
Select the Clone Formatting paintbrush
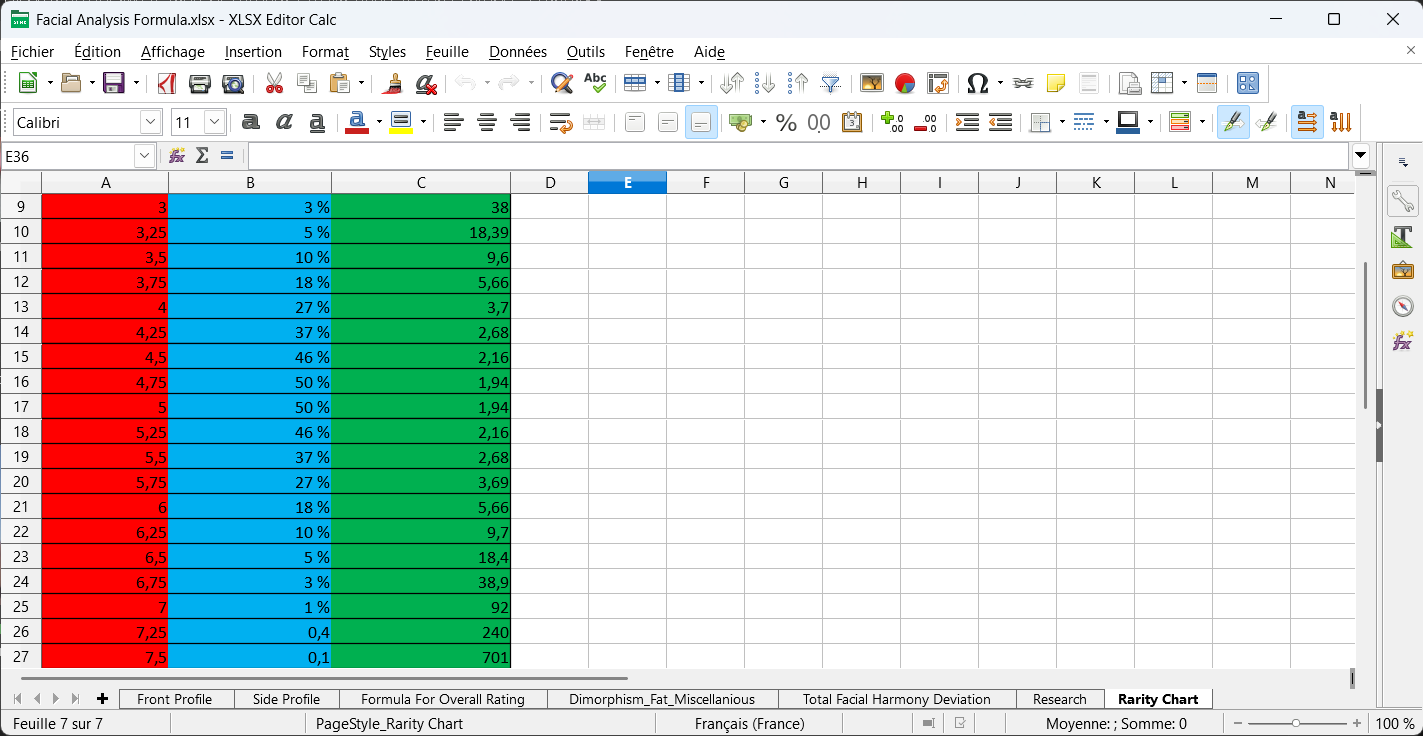(394, 83)
